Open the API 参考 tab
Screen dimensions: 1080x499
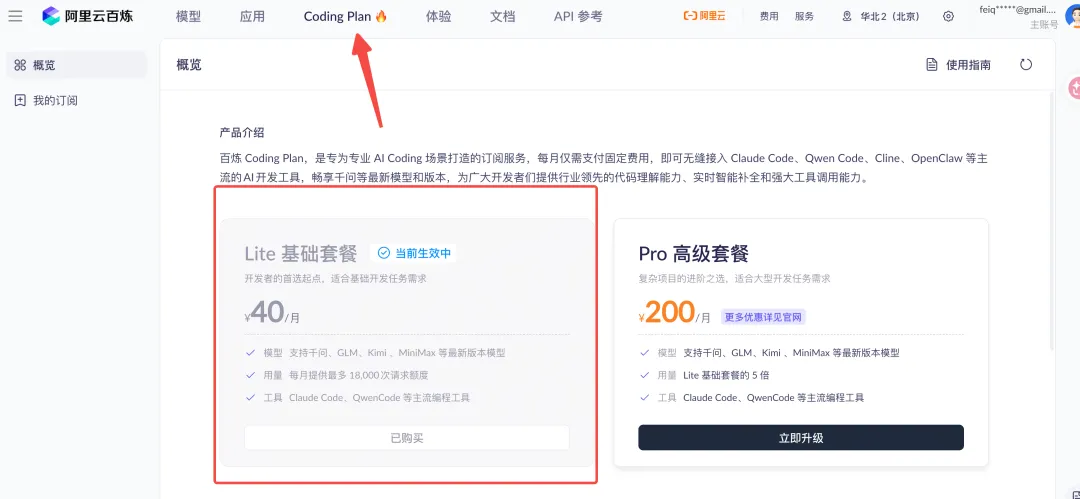pyautogui.click(x=578, y=16)
